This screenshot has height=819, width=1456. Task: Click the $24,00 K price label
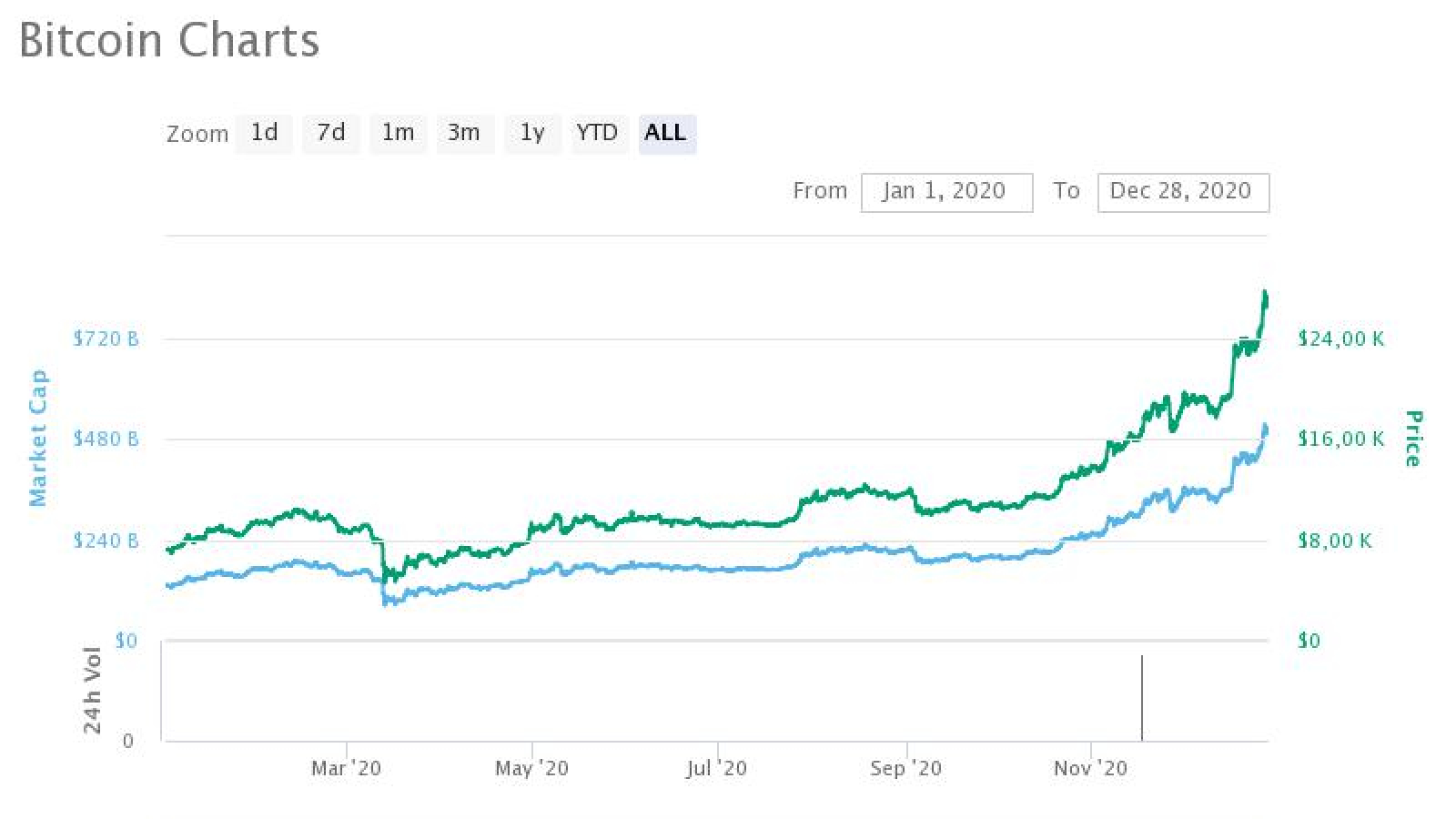pyautogui.click(x=1340, y=339)
